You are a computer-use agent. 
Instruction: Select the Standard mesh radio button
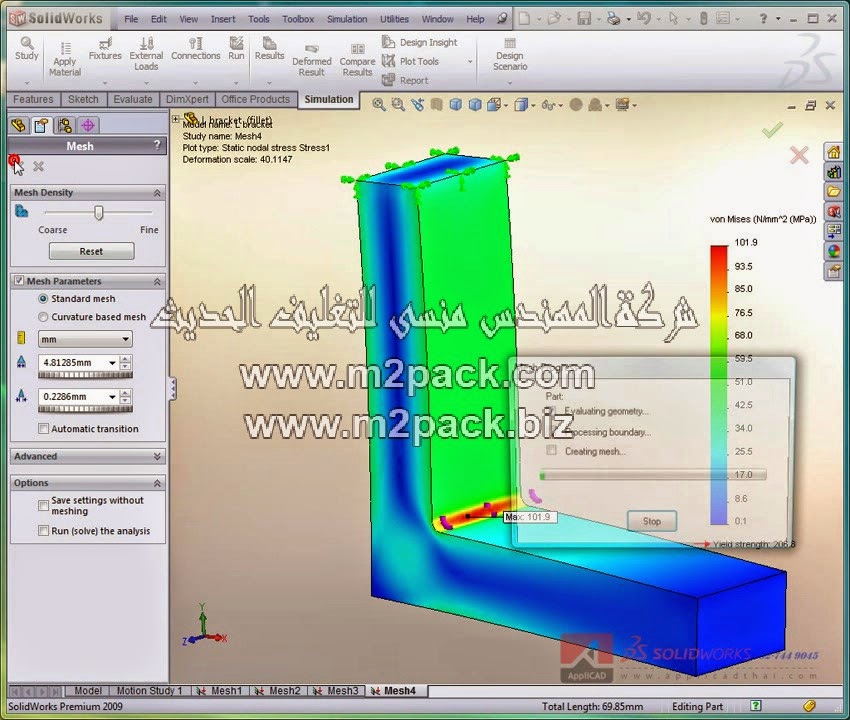pos(43,299)
